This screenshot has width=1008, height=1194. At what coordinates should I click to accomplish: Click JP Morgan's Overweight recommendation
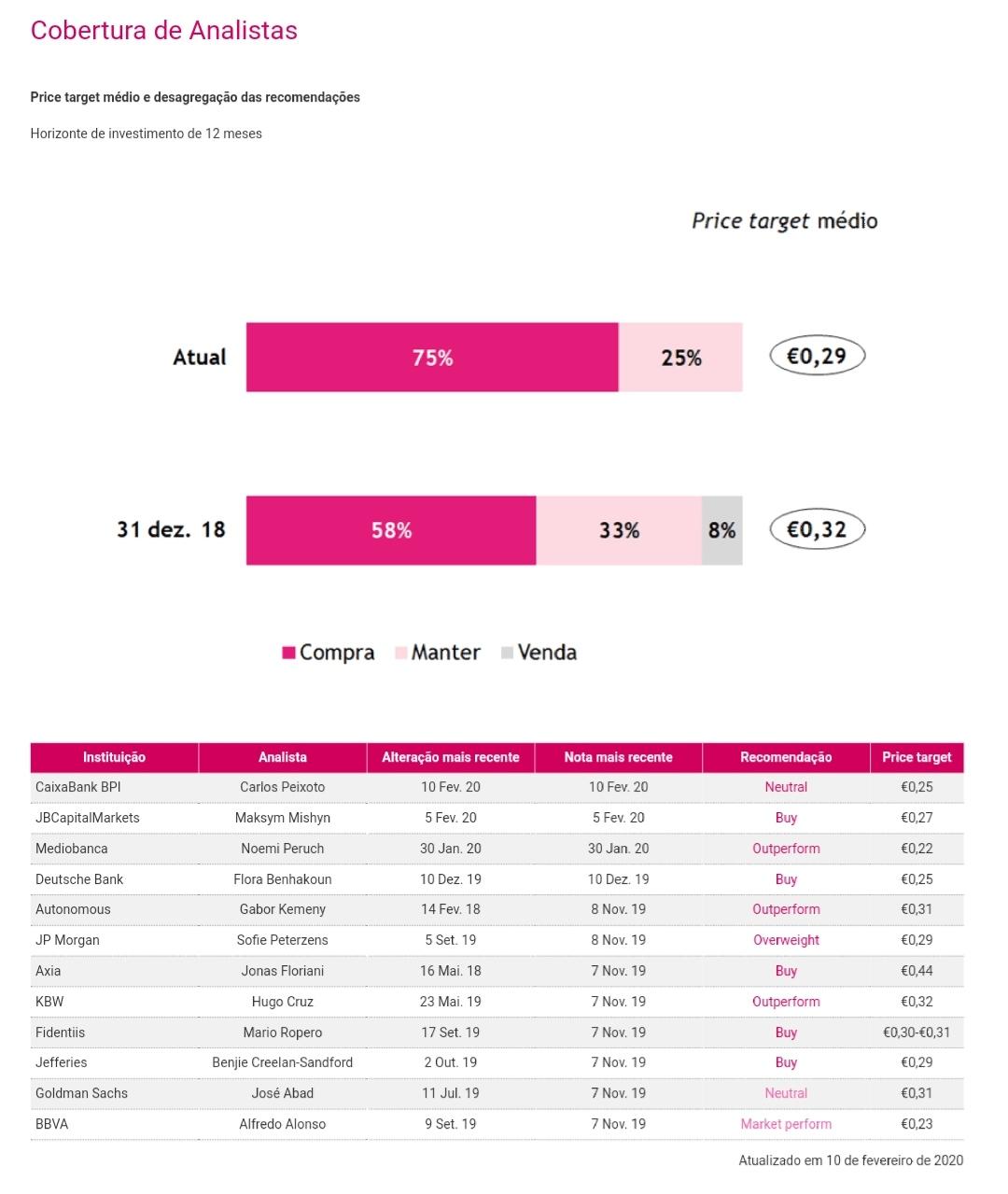786,940
